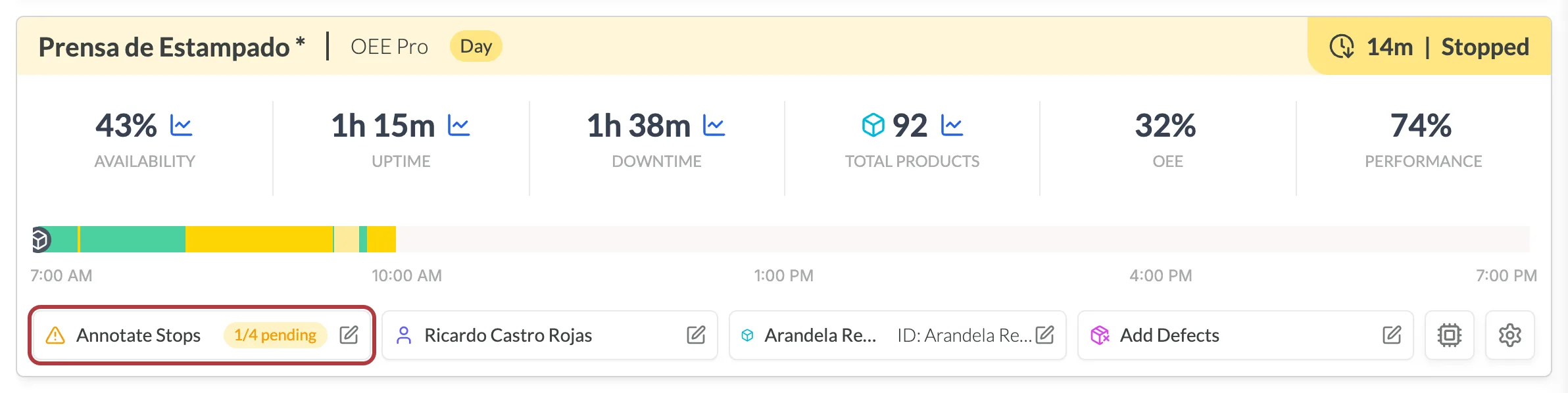Click the edit icon for Arandela product
1568x393 pixels.
[1044, 335]
